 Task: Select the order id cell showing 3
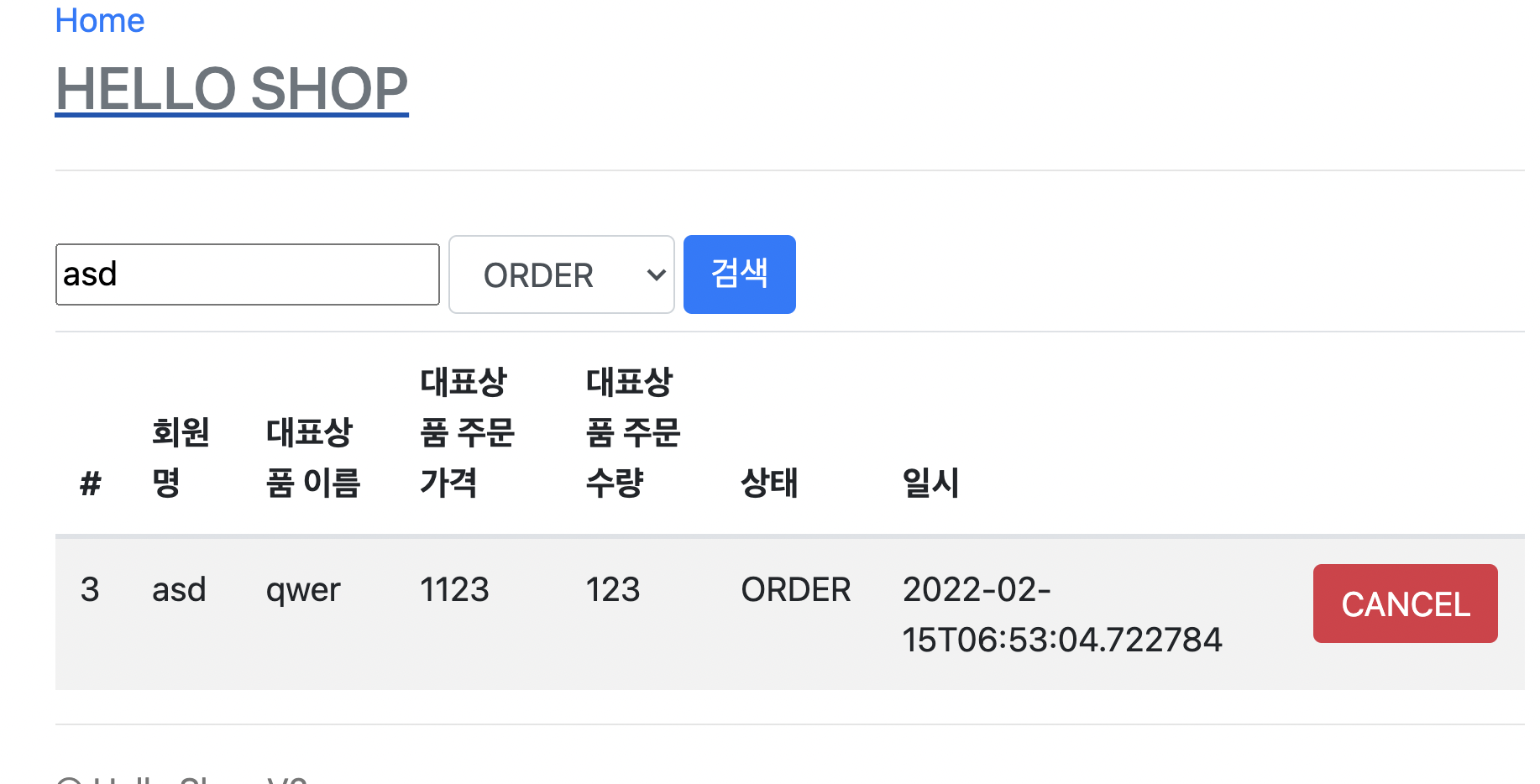click(x=90, y=589)
